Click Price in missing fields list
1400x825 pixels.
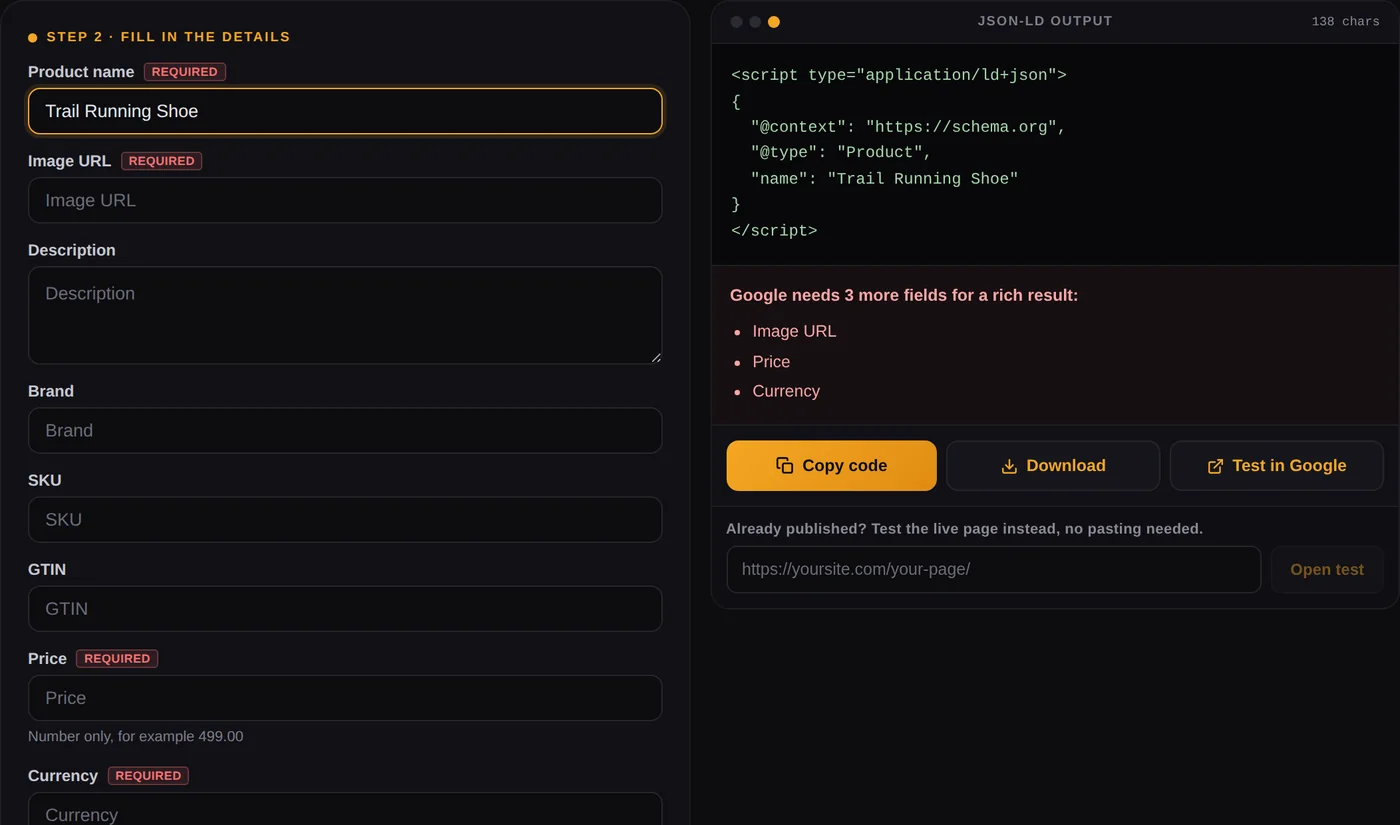(771, 362)
